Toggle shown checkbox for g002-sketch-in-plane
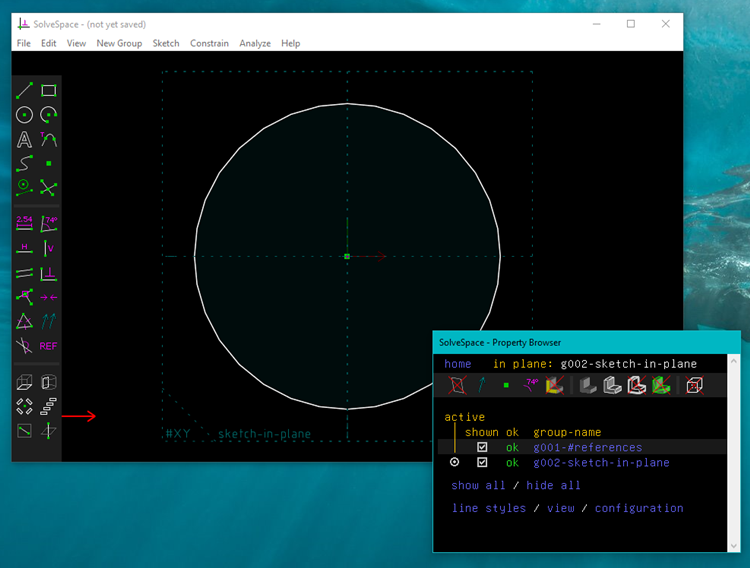The height and width of the screenshot is (568, 750). pos(482,463)
